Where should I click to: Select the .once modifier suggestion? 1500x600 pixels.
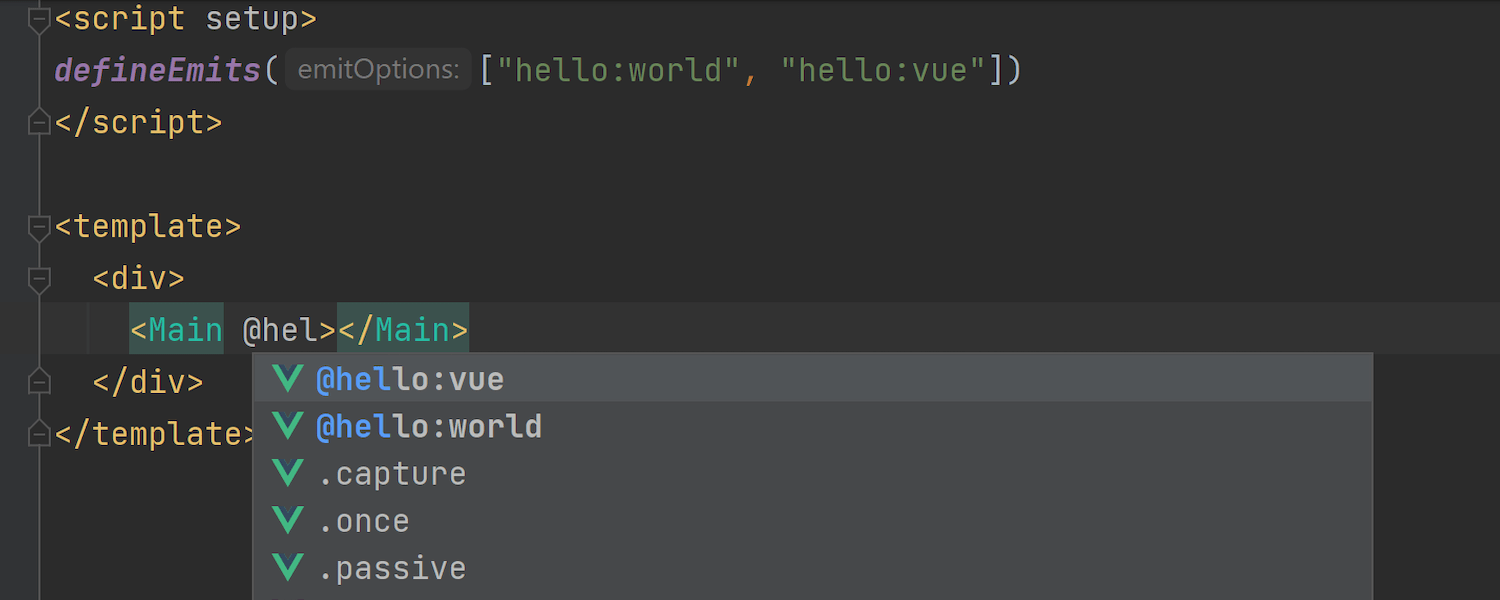click(364, 521)
